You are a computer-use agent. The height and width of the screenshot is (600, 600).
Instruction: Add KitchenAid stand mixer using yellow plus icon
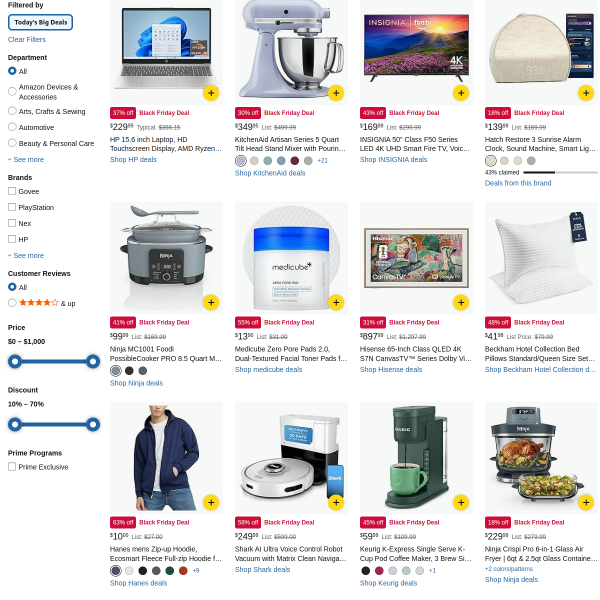(x=336, y=93)
